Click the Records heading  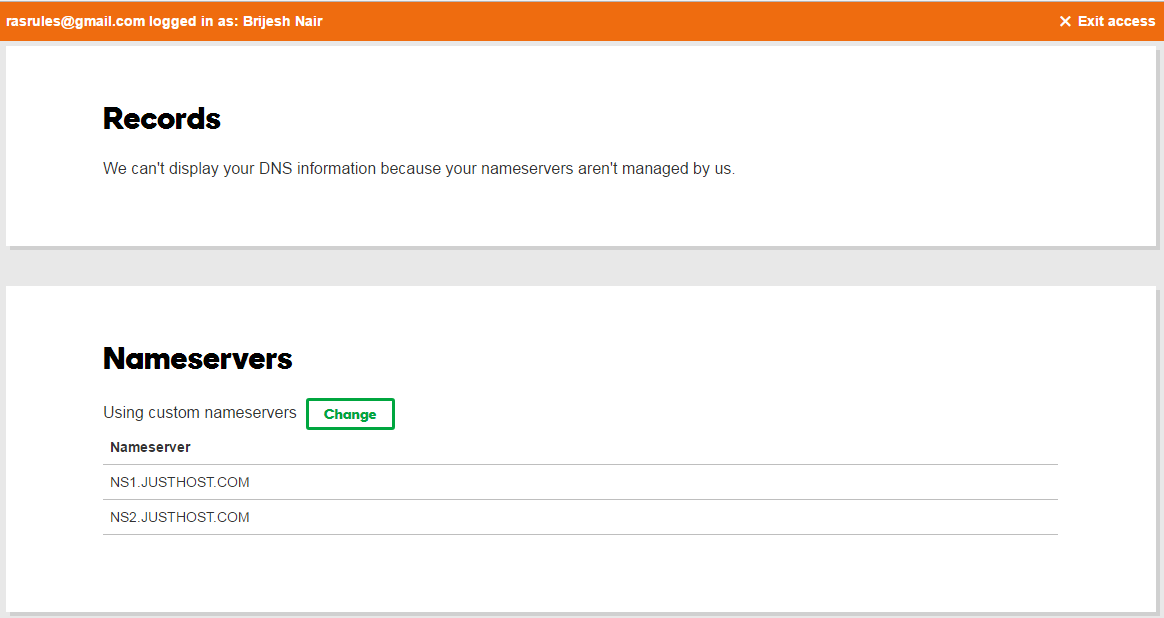point(162,119)
